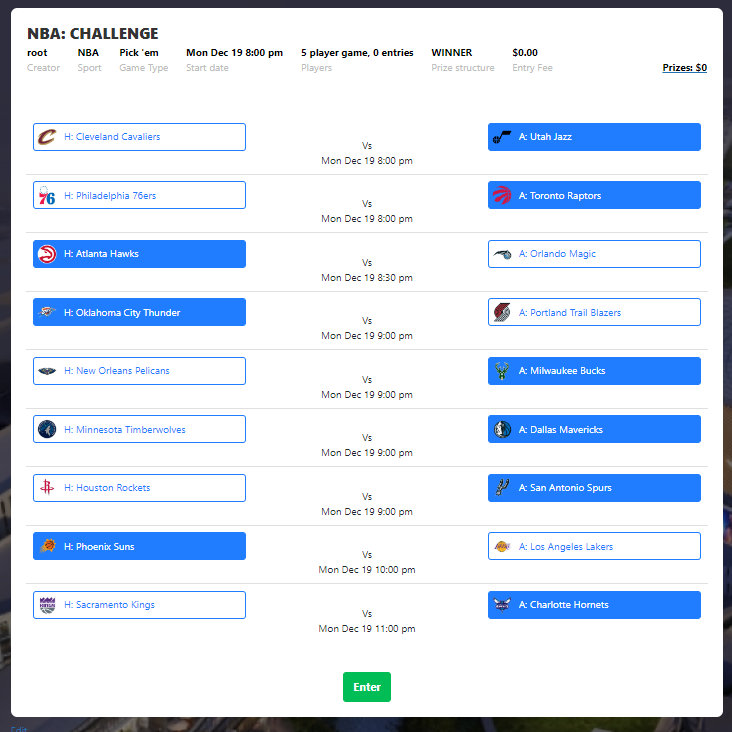Toggle the San Antonio Spurs selection
Screen dimensions: 732x732
[x=594, y=488]
